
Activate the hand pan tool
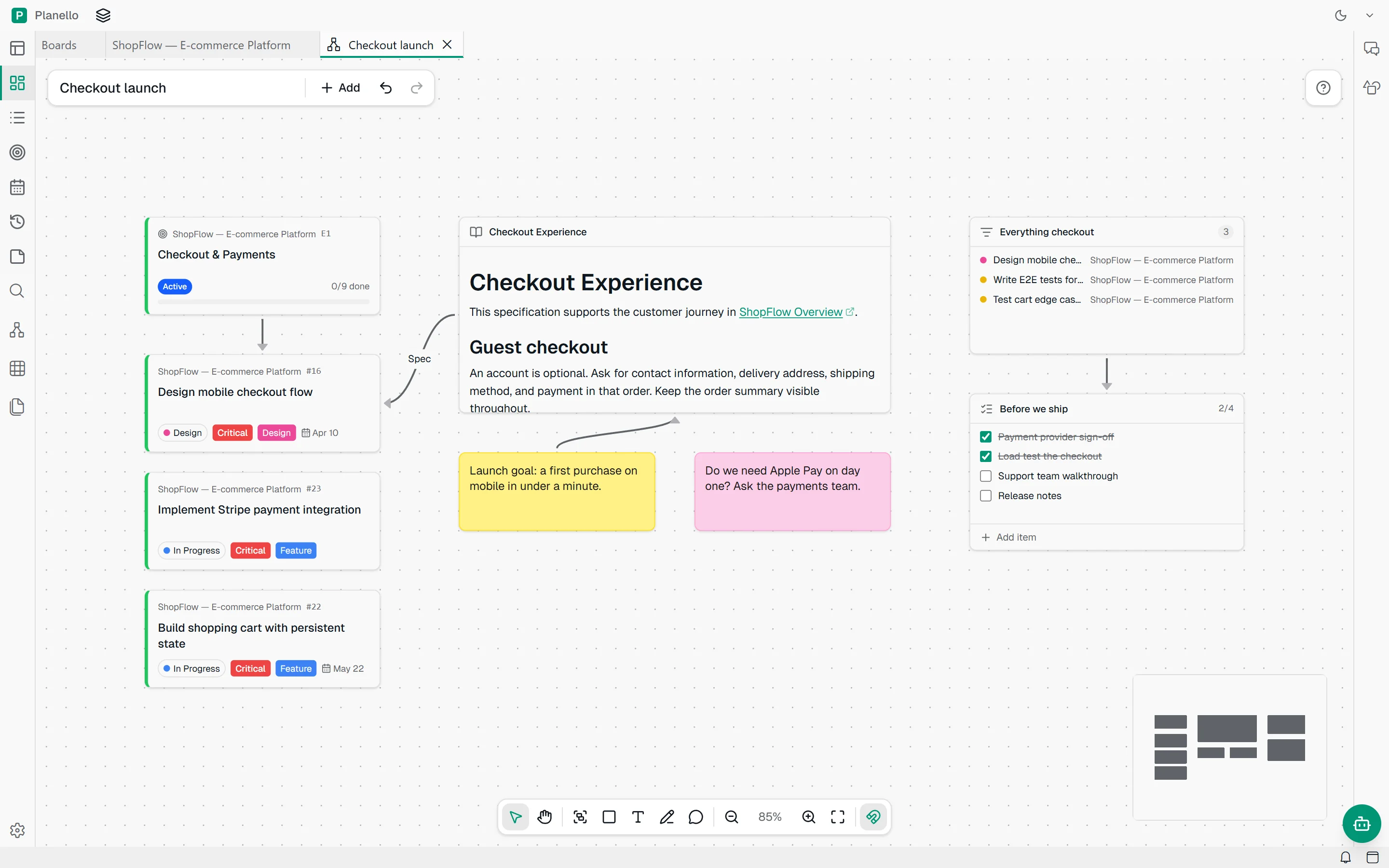[x=545, y=816]
